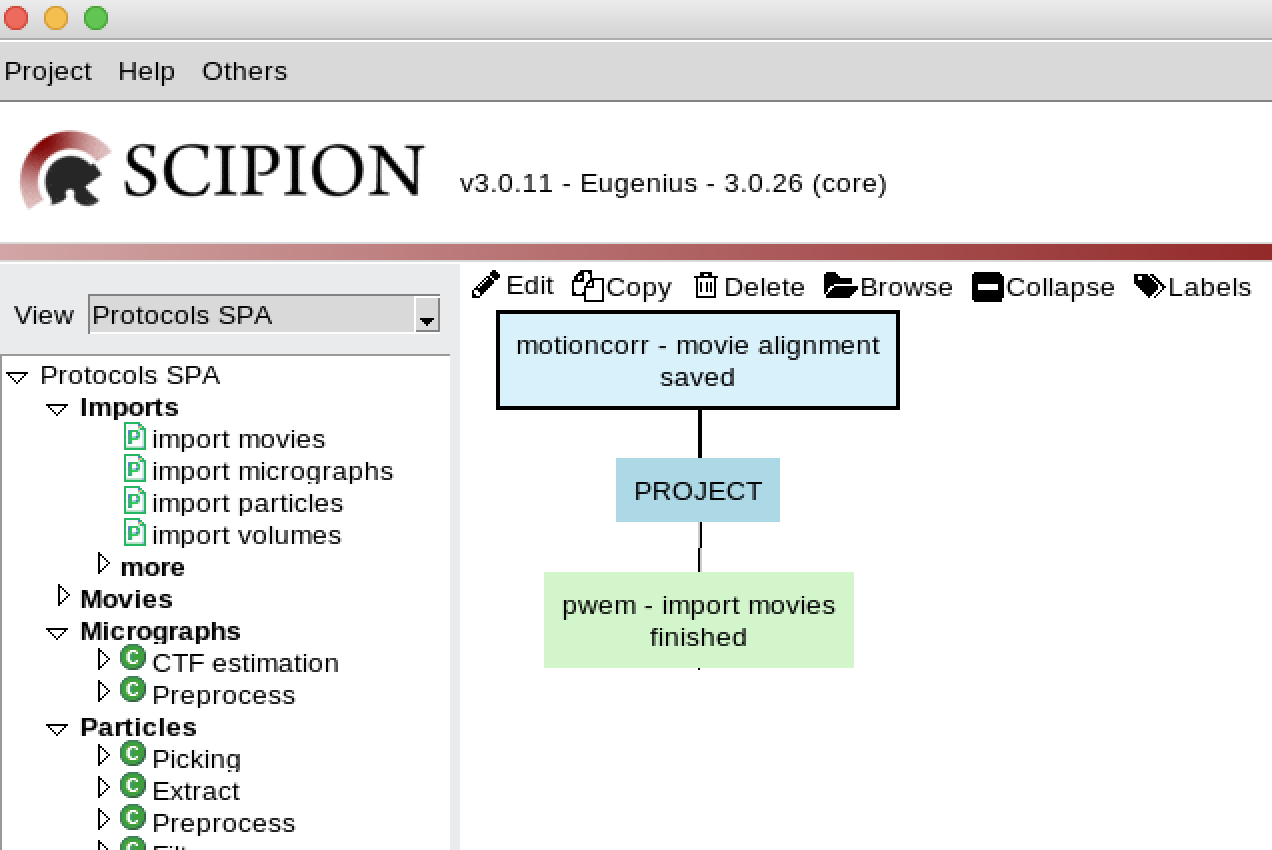Click the Copy icon in the toolbar
Viewport: 1272px width, 850px height.
(589, 285)
